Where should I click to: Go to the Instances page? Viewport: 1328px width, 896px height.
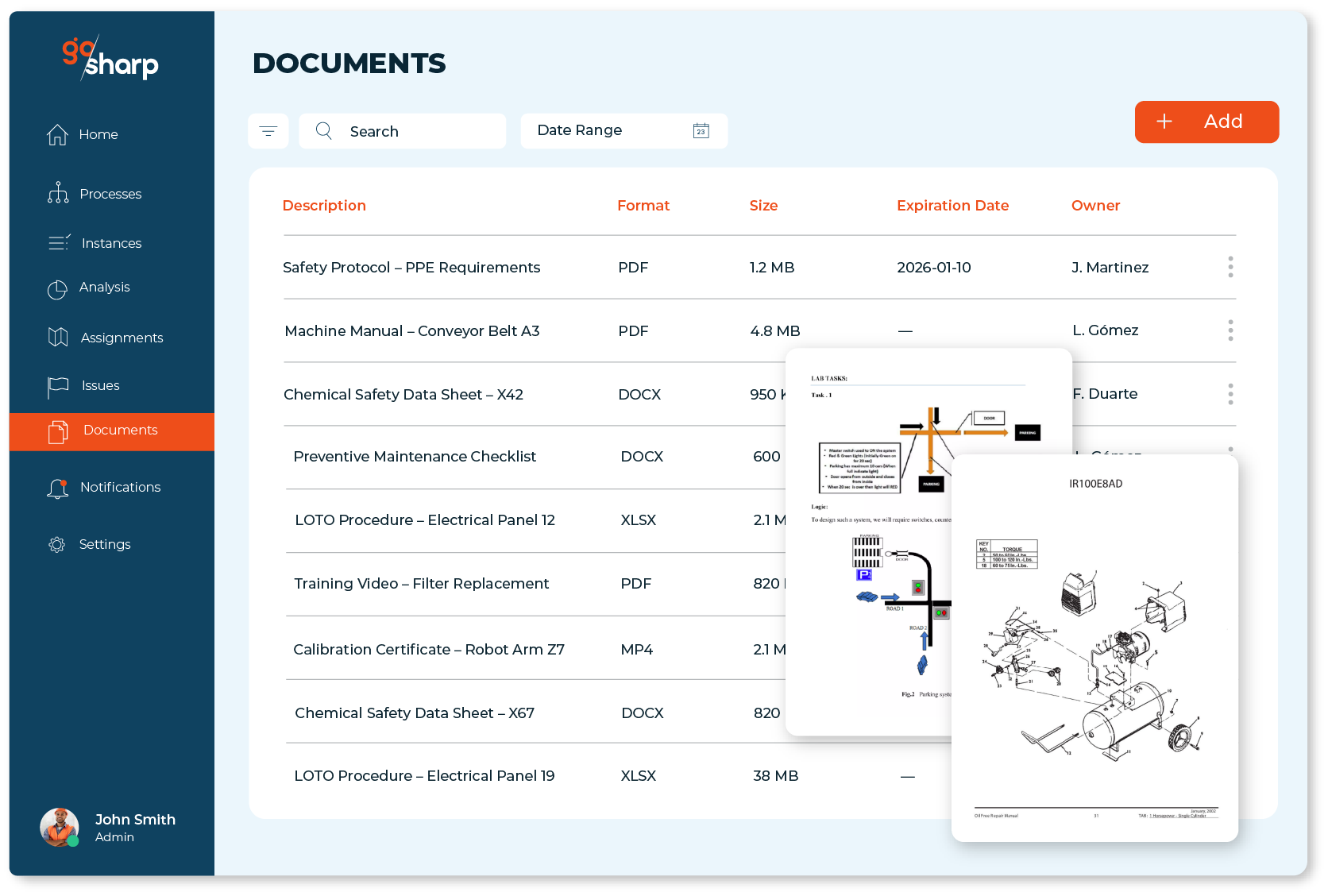coord(110,243)
